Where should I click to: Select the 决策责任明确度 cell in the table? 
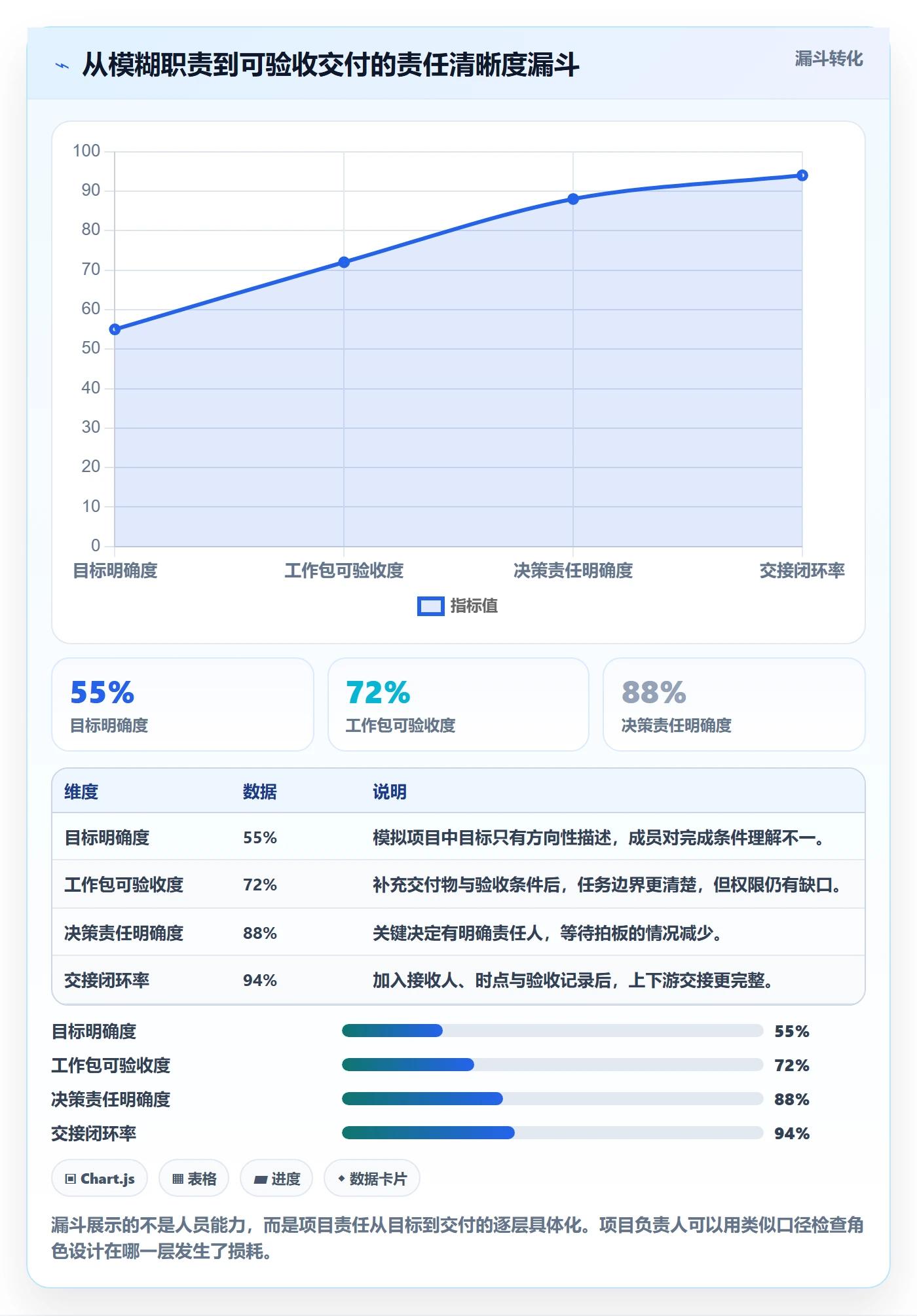click(124, 934)
